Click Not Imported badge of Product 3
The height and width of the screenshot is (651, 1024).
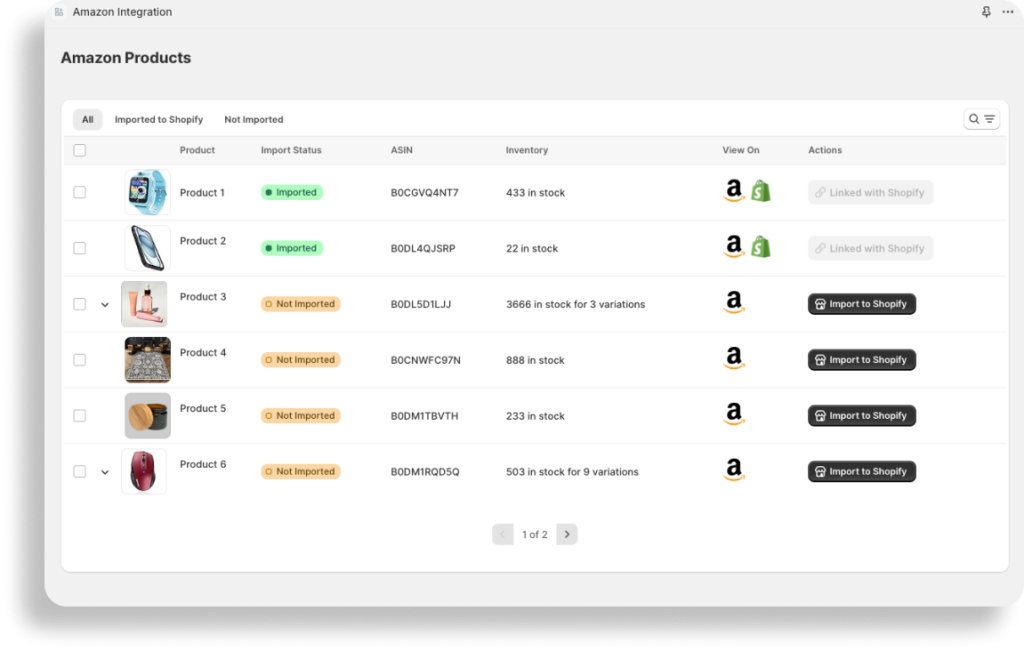tap(300, 304)
